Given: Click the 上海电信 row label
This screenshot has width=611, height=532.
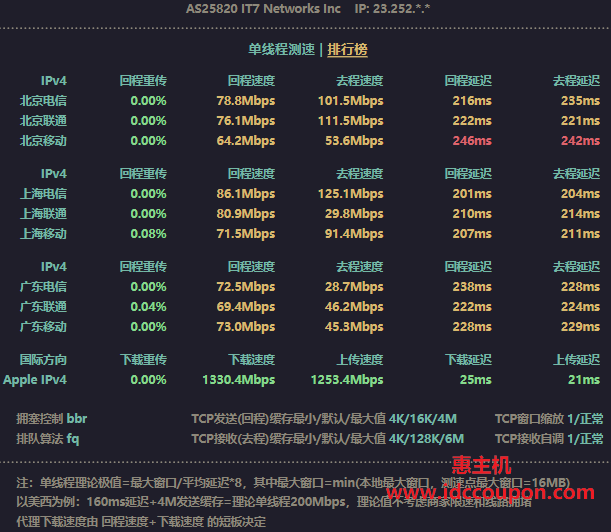Looking at the screenshot, I should (43, 194).
